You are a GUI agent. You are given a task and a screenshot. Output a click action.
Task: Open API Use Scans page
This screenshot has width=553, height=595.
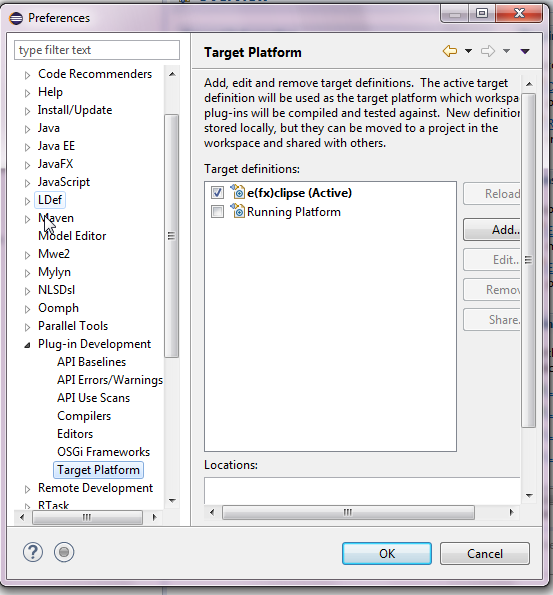(x=93, y=398)
